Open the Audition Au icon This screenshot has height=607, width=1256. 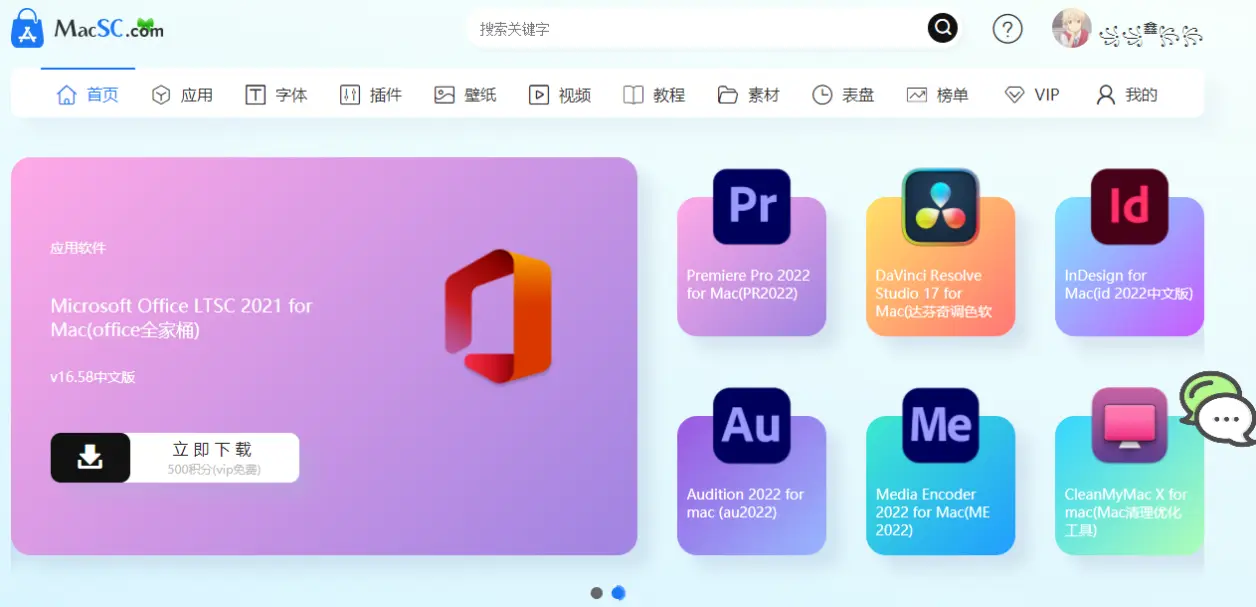click(x=752, y=425)
